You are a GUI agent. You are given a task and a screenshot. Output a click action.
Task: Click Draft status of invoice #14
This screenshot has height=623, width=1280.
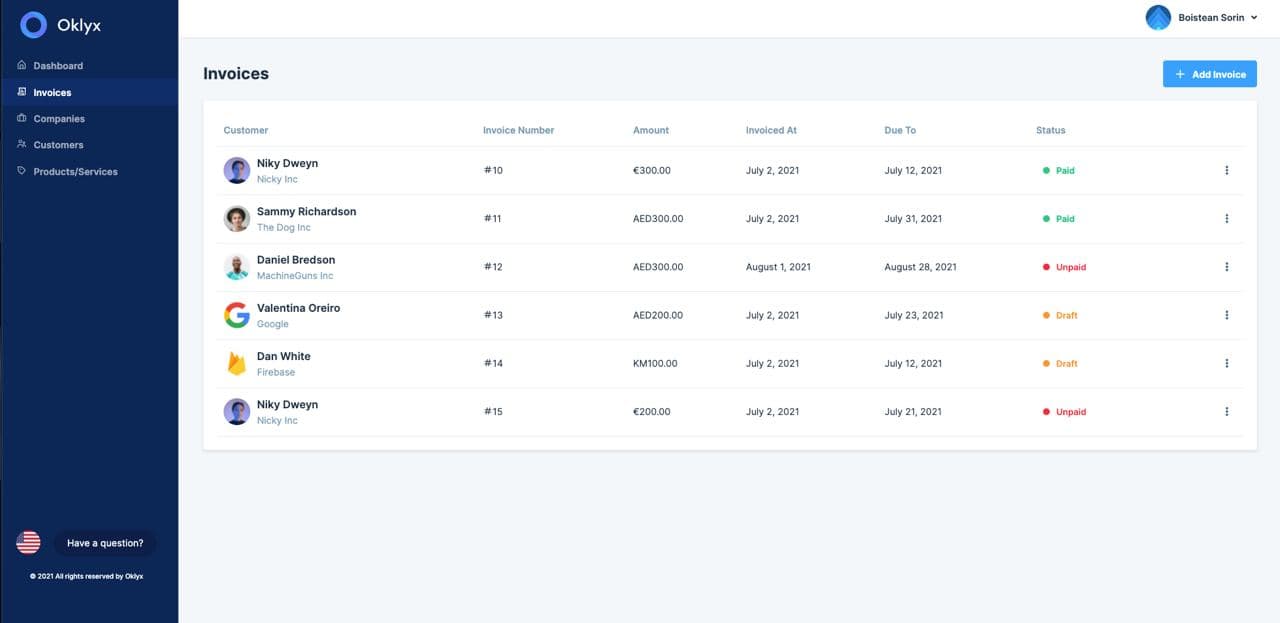click(1060, 363)
